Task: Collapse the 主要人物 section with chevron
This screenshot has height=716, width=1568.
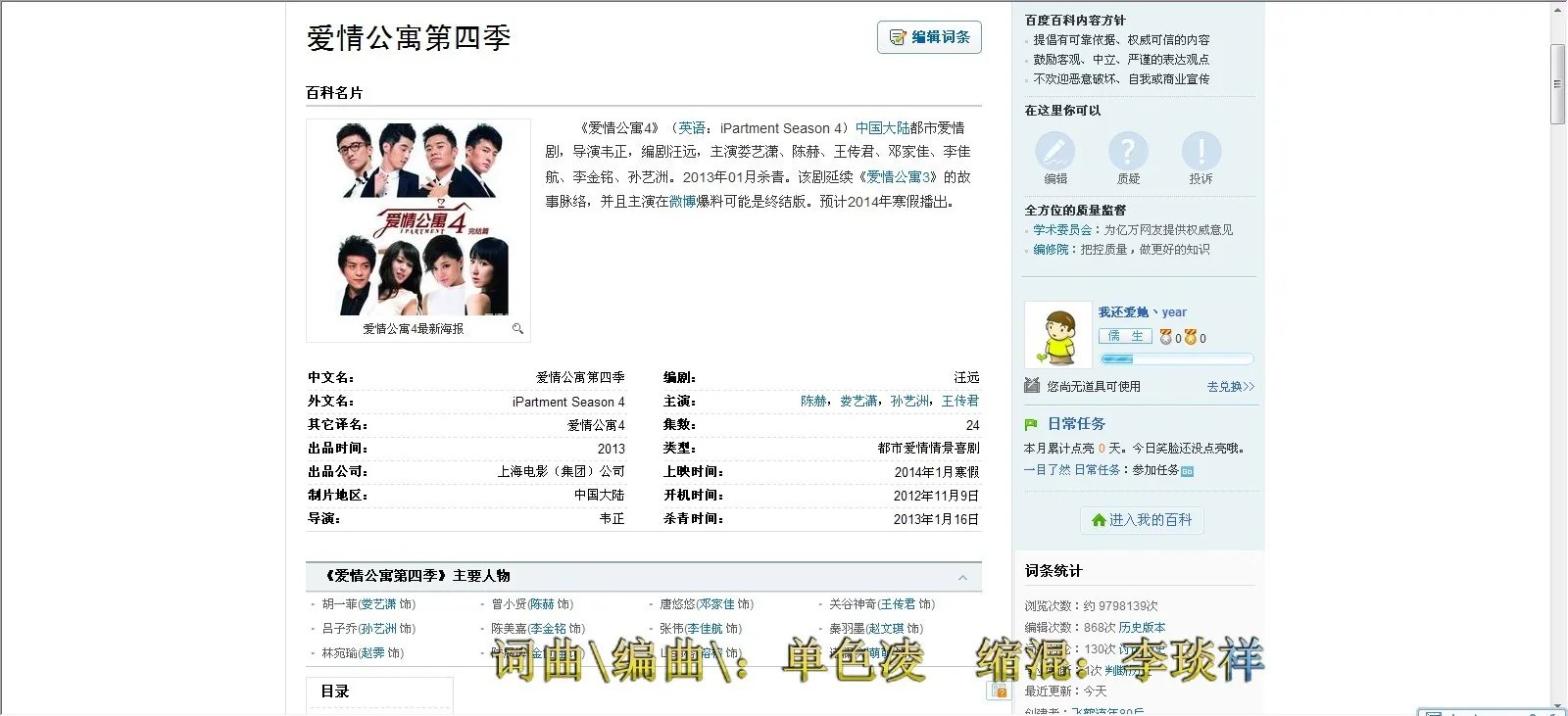Action: click(962, 577)
